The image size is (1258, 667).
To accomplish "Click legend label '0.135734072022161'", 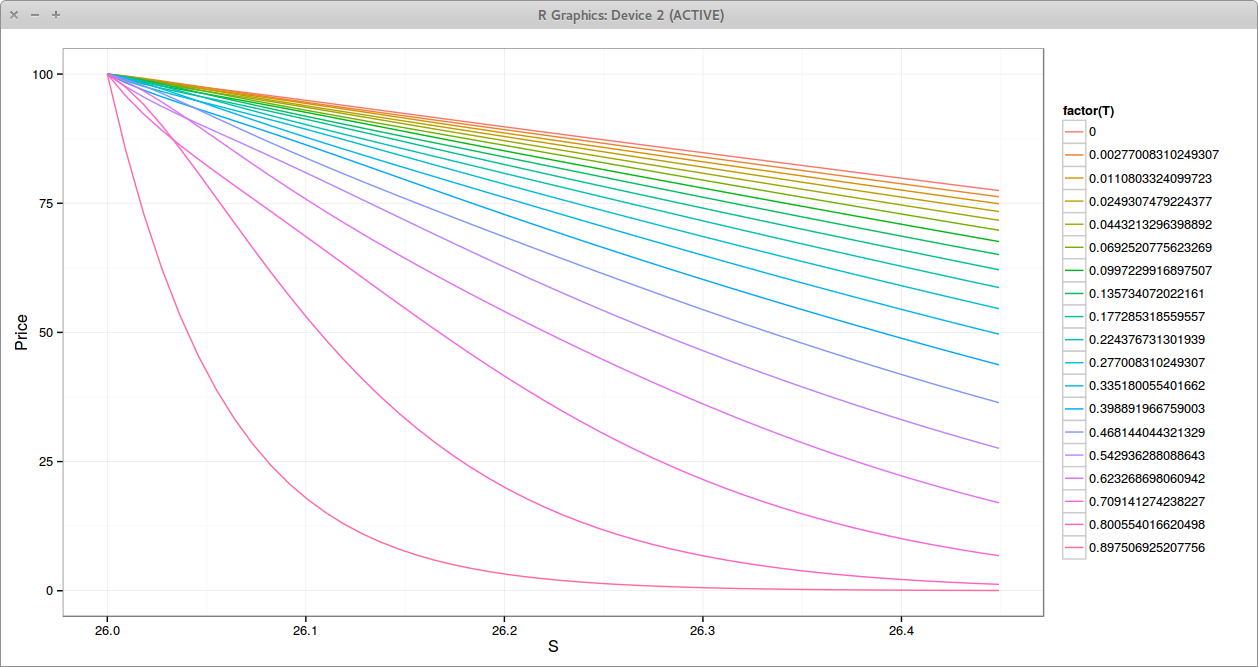I will click(x=1147, y=293).
